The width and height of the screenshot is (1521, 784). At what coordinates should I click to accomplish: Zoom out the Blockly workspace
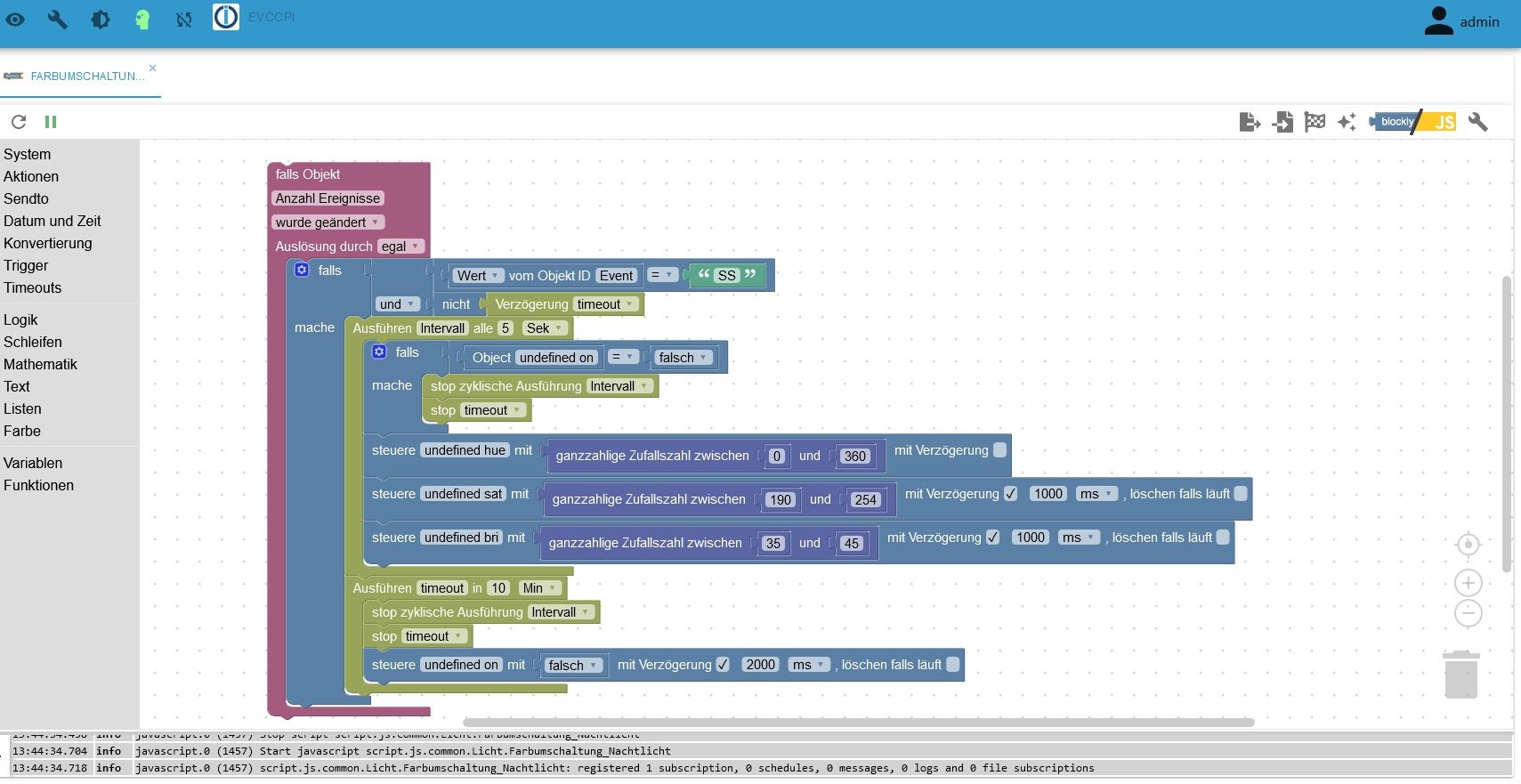pos(1468,613)
